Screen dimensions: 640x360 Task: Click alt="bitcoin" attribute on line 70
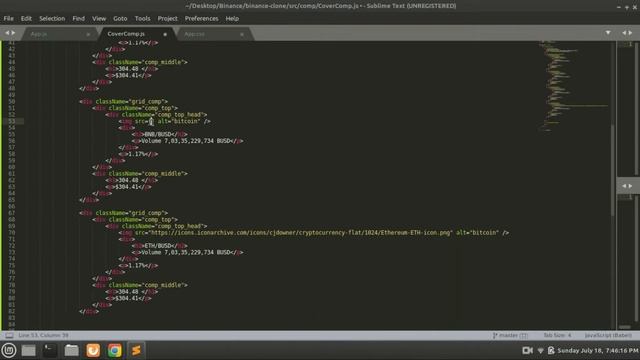(x=478, y=233)
